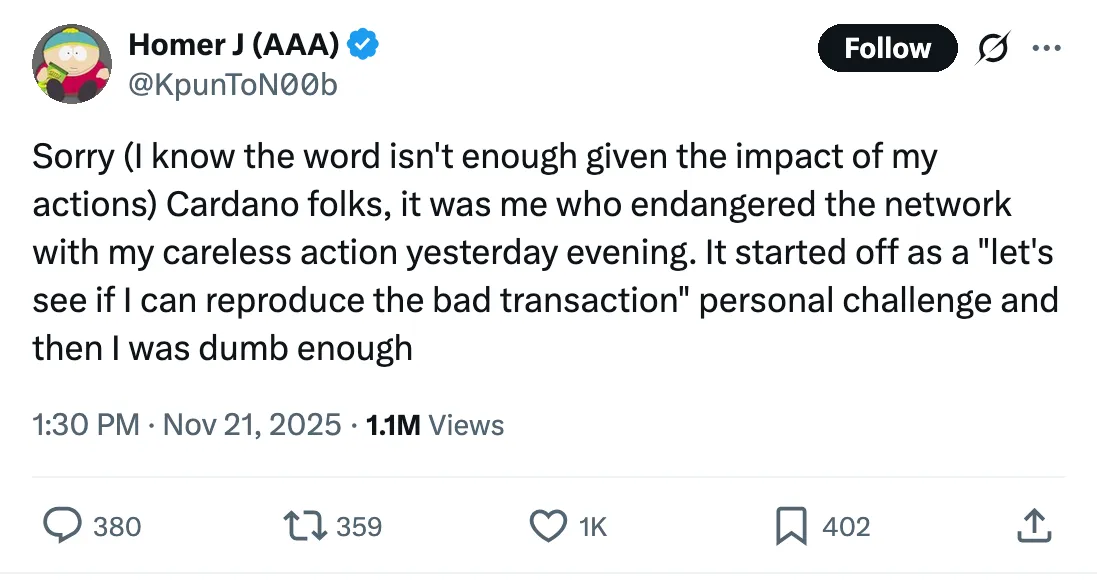Bookmark this tweet with the bookmark icon
This screenshot has width=1097, height=580.
[x=791, y=526]
